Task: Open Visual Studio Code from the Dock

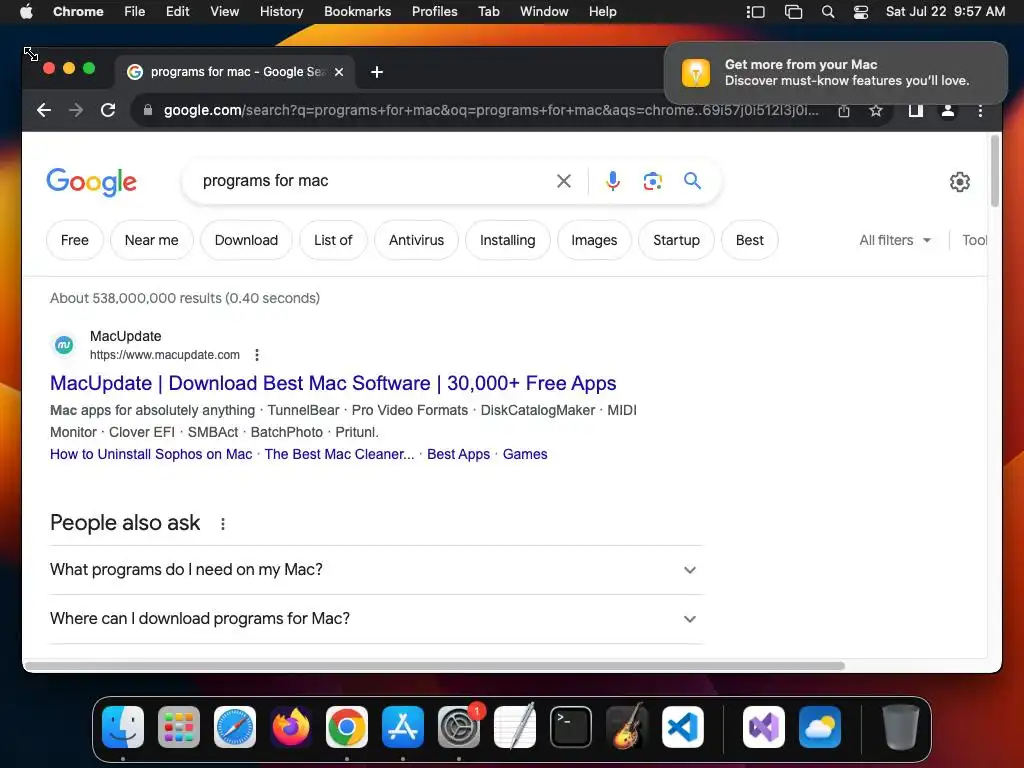Action: [682, 727]
